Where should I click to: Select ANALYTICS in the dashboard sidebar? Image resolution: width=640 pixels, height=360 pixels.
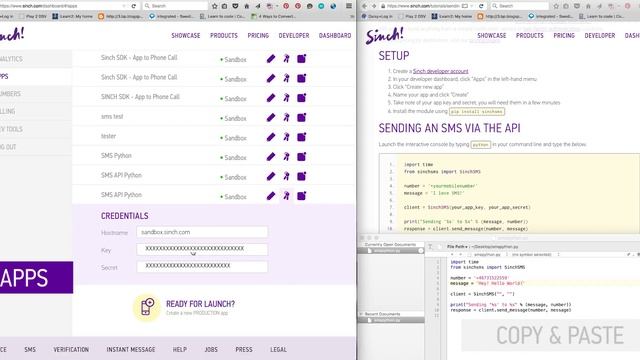[x=11, y=59]
